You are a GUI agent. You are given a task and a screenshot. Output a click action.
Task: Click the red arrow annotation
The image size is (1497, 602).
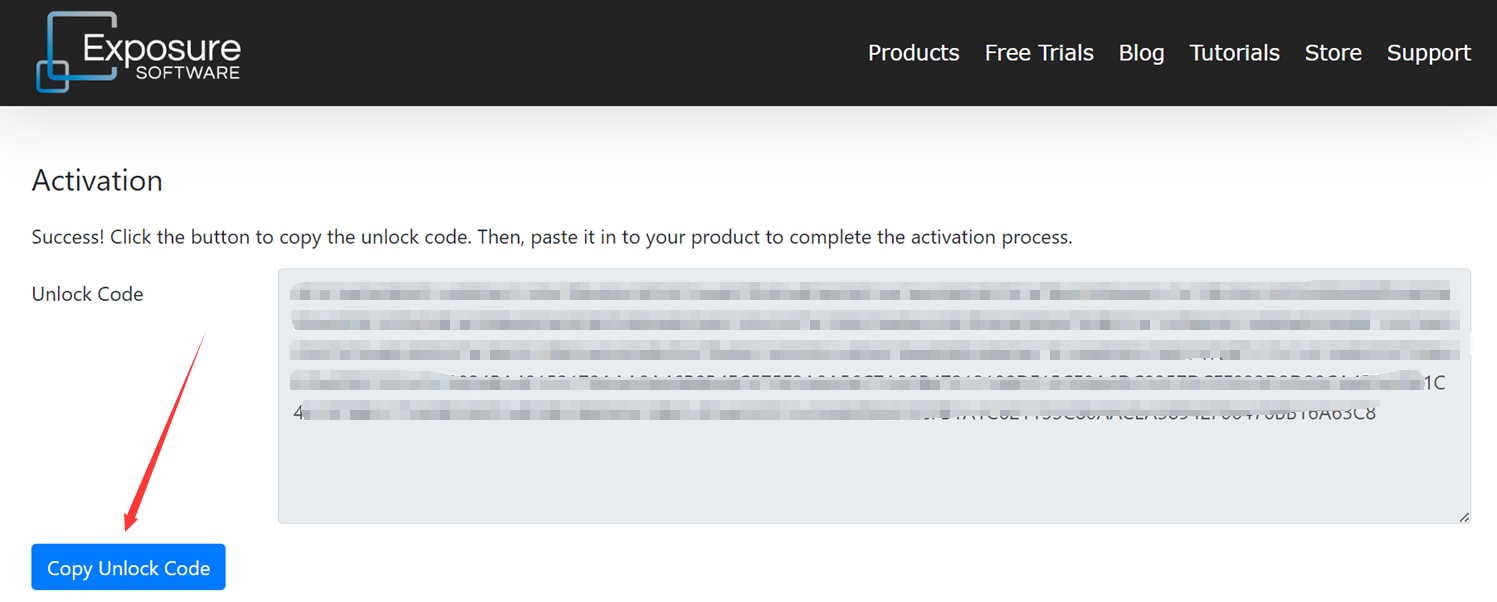tap(165, 430)
